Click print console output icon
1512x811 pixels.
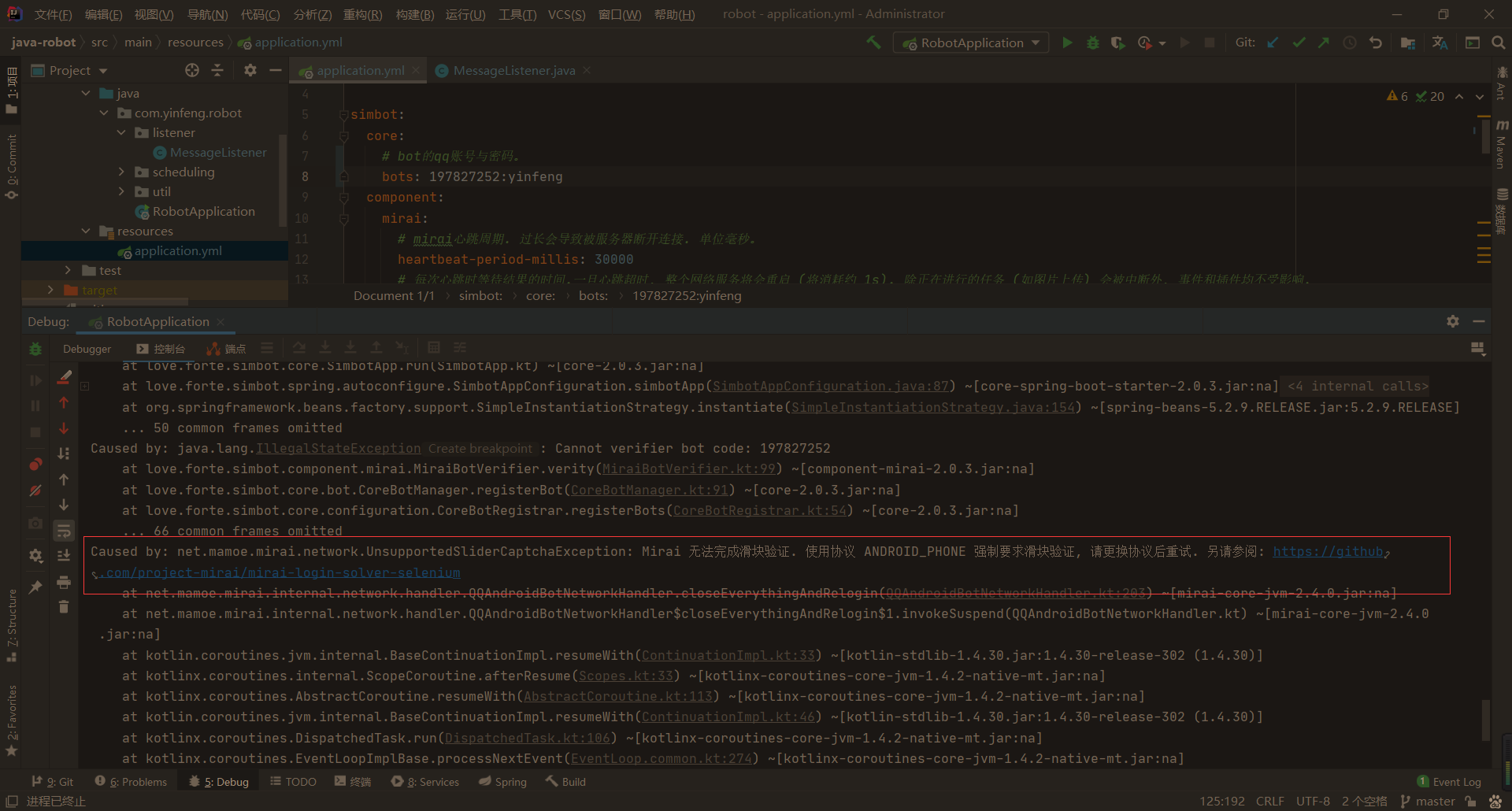pos(64,582)
